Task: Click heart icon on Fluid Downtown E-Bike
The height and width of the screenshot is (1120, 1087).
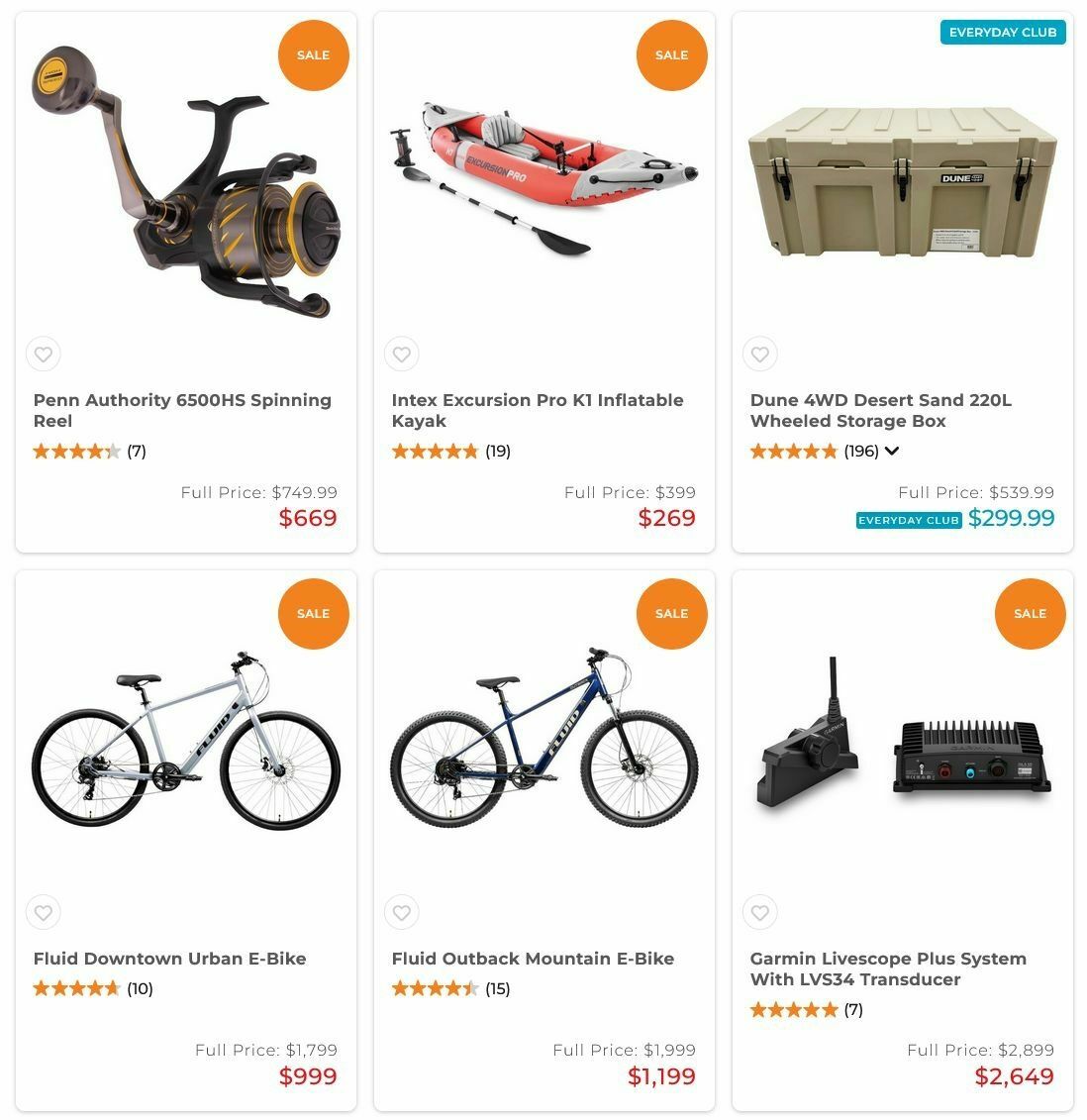Action: [44, 912]
